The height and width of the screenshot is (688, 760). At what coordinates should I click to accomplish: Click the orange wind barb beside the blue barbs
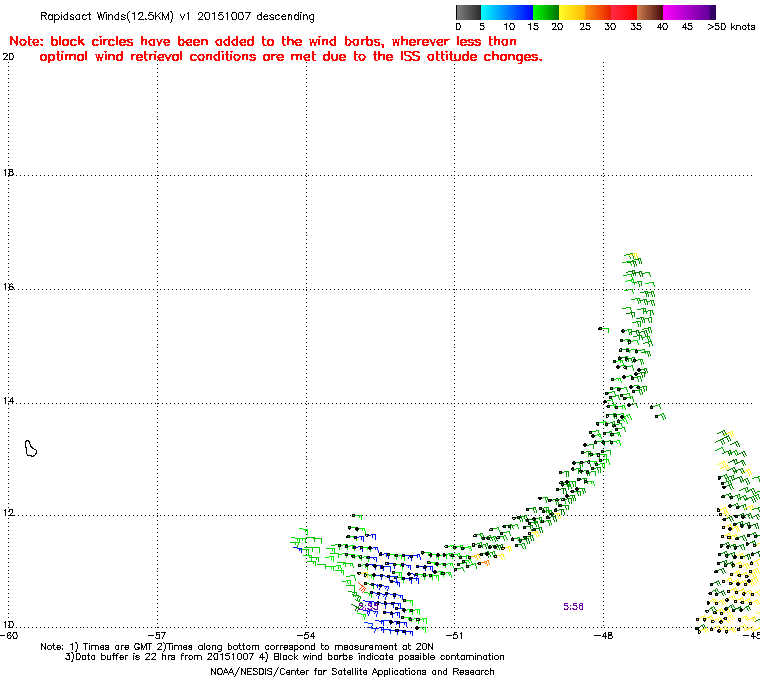tap(362, 587)
